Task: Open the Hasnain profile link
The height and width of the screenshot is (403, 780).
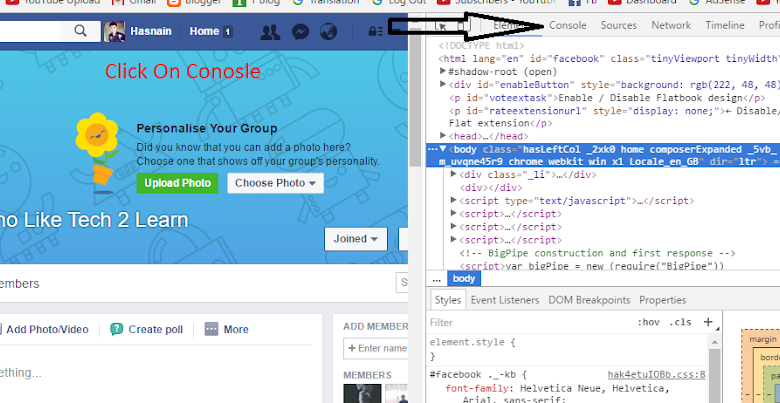Action: (151, 31)
